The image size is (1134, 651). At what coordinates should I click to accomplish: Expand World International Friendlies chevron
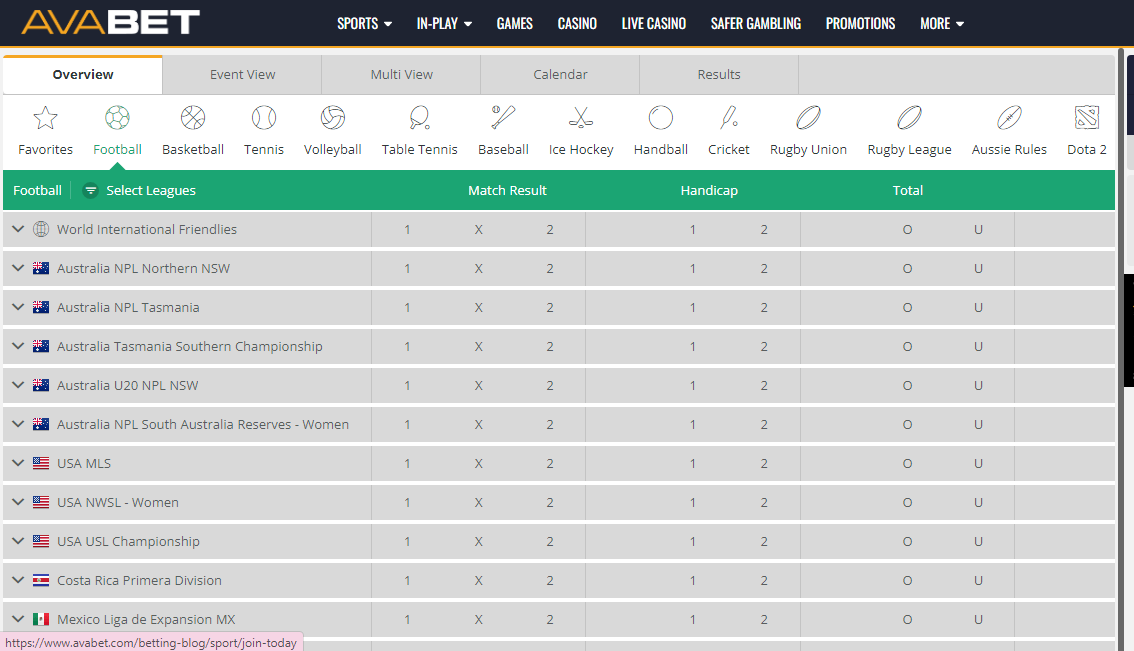[x=18, y=229]
